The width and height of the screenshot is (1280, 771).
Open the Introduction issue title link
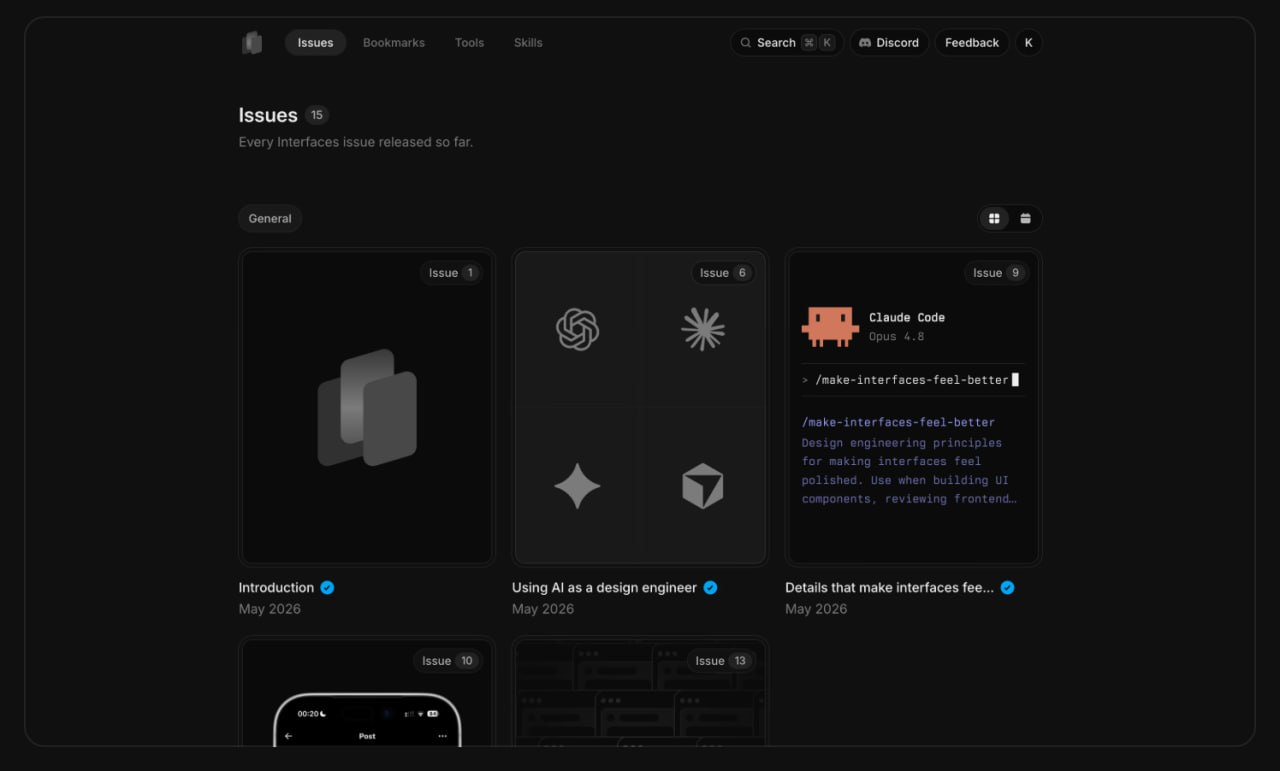(x=276, y=588)
